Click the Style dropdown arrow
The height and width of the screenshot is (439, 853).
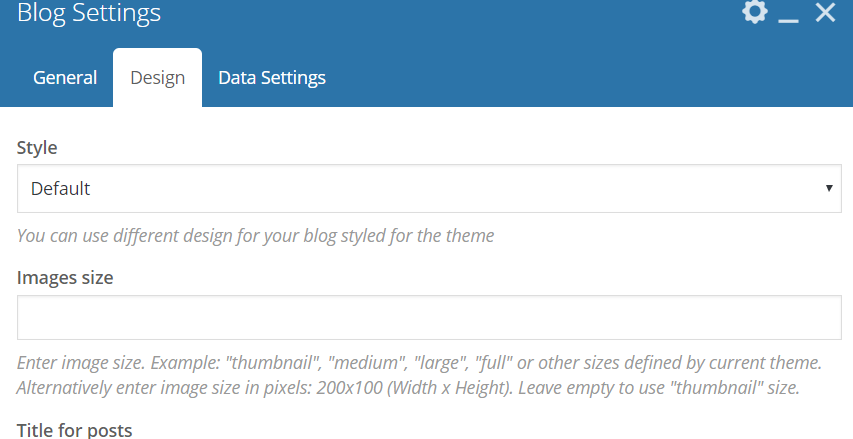tap(829, 188)
